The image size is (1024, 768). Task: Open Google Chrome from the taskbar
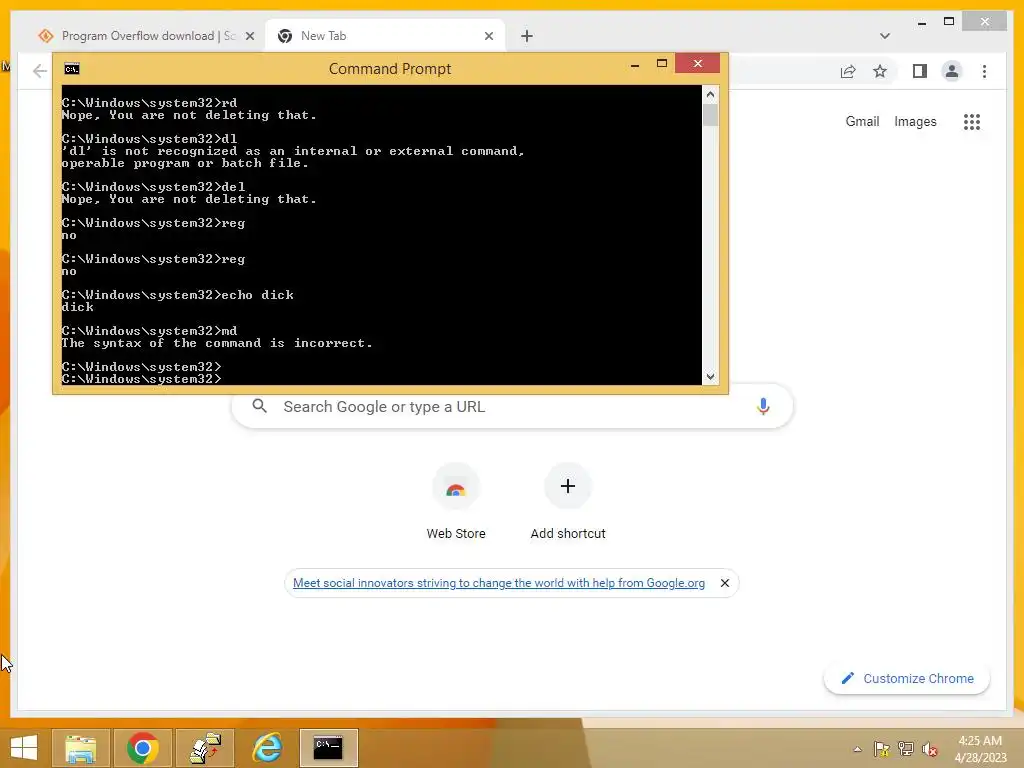coord(142,748)
